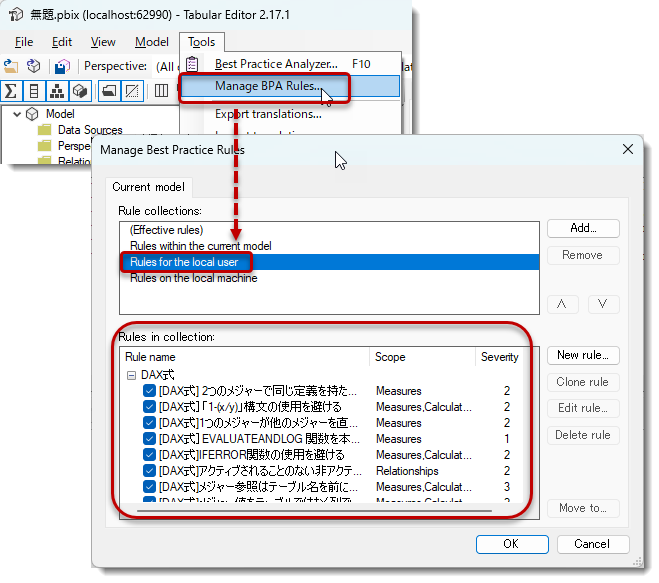This screenshot has height=583, width=659.
Task: Uncheck the 2つのメジャーで同じ定義 rule
Action: 149,390
